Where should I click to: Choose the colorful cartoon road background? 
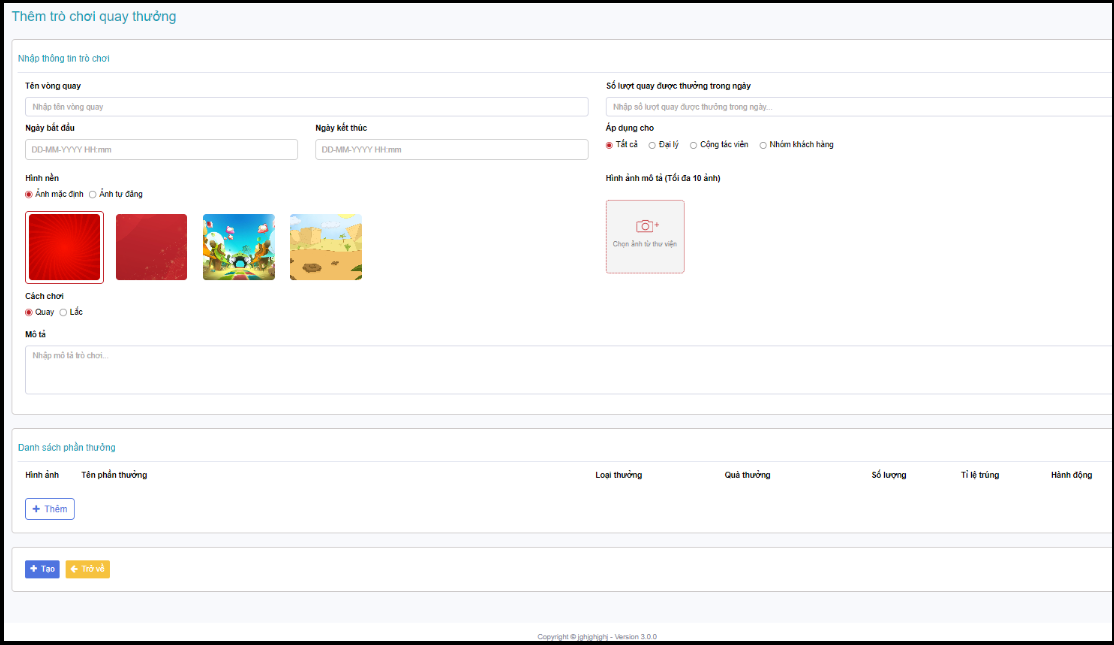coord(238,247)
